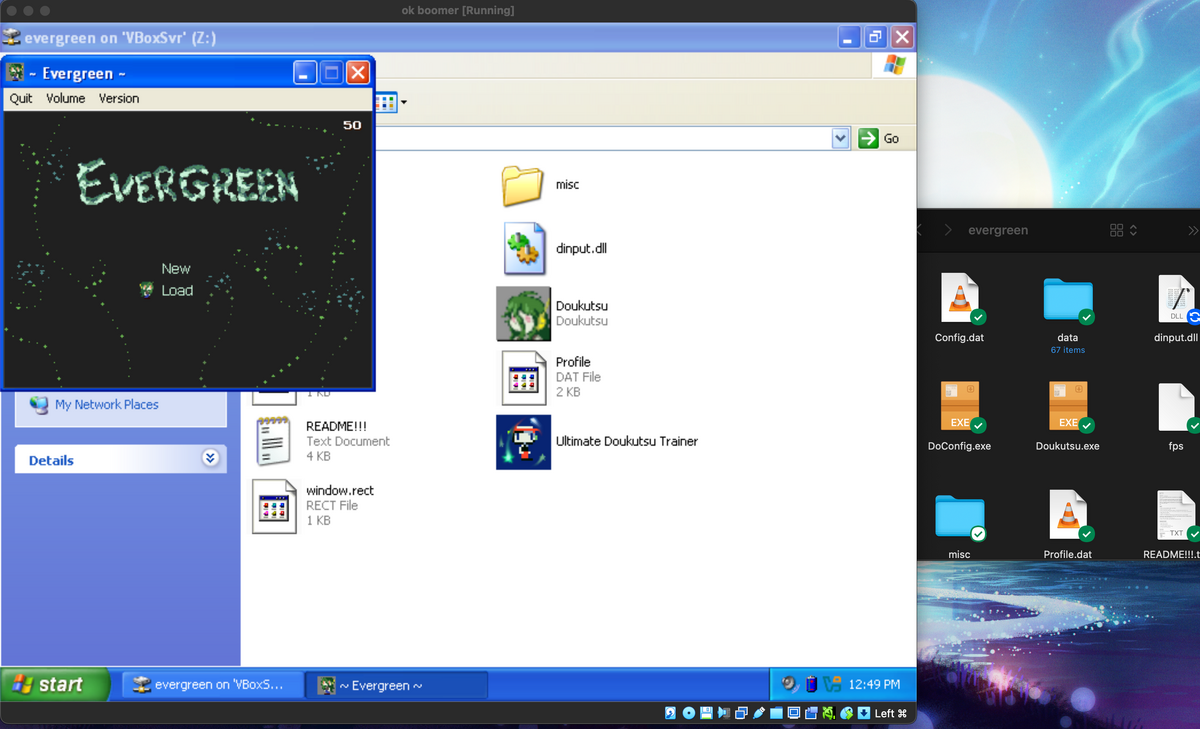Select the Profile DAT file icon
The width and height of the screenshot is (1200, 729).
pyautogui.click(x=524, y=377)
